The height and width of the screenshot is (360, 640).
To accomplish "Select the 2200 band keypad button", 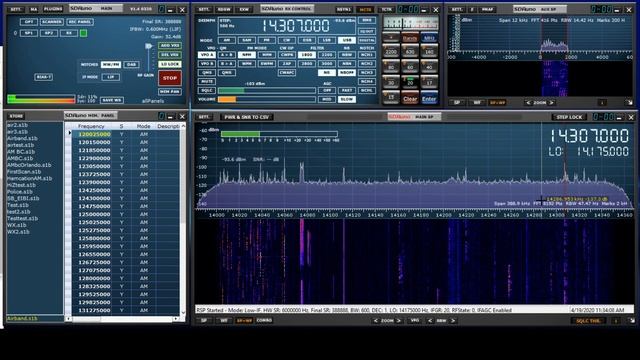I will point(391,52).
